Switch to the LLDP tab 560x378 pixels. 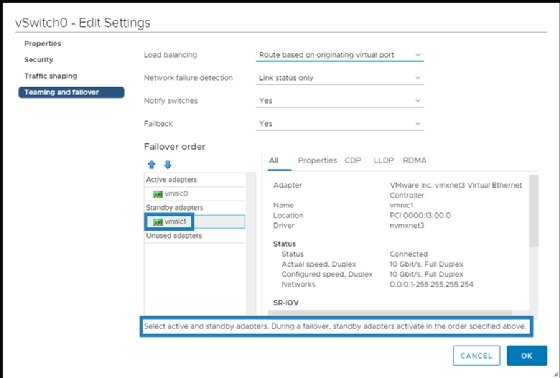384,160
